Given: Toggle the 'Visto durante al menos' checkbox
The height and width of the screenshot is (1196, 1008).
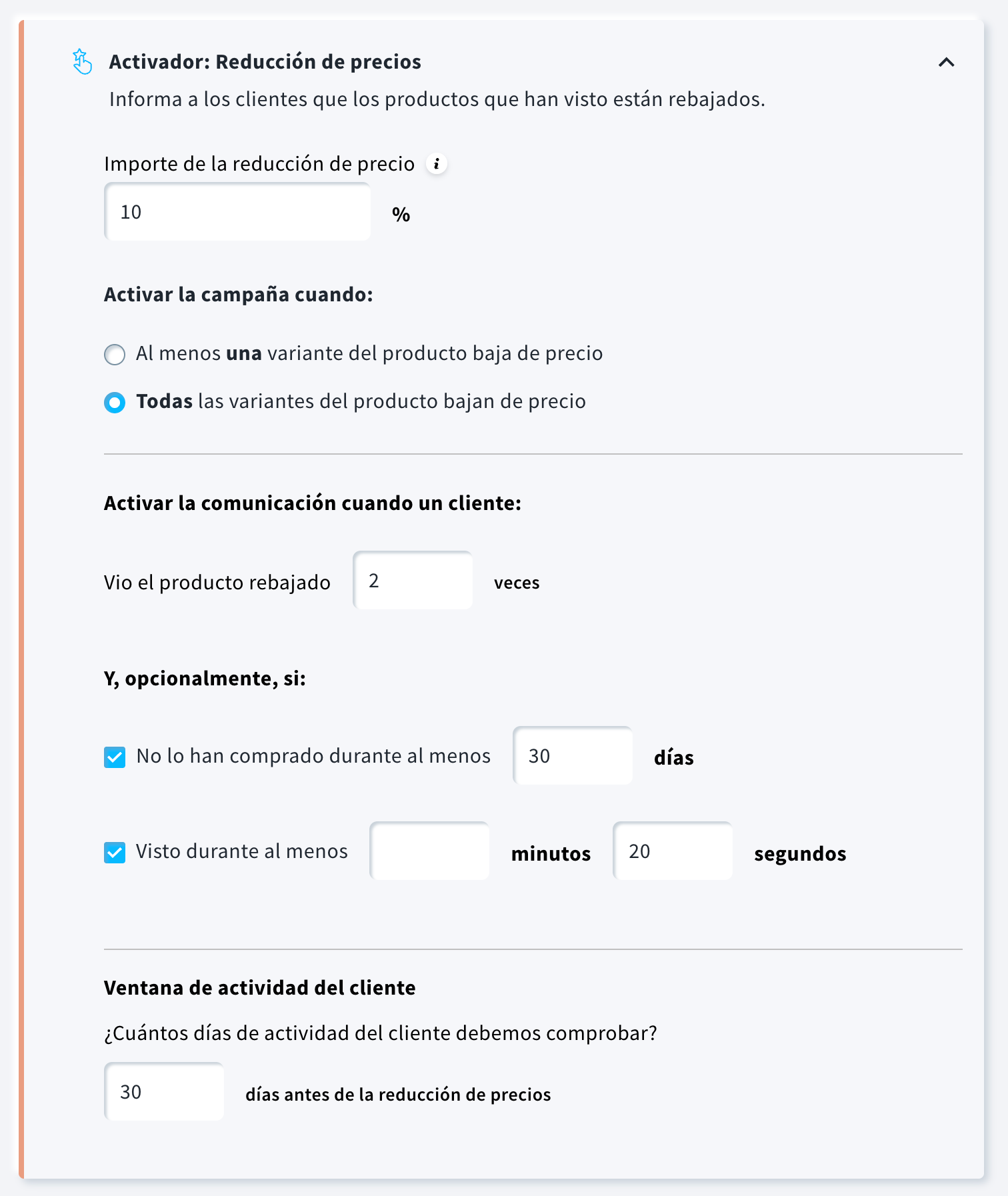Looking at the screenshot, I should [115, 853].
